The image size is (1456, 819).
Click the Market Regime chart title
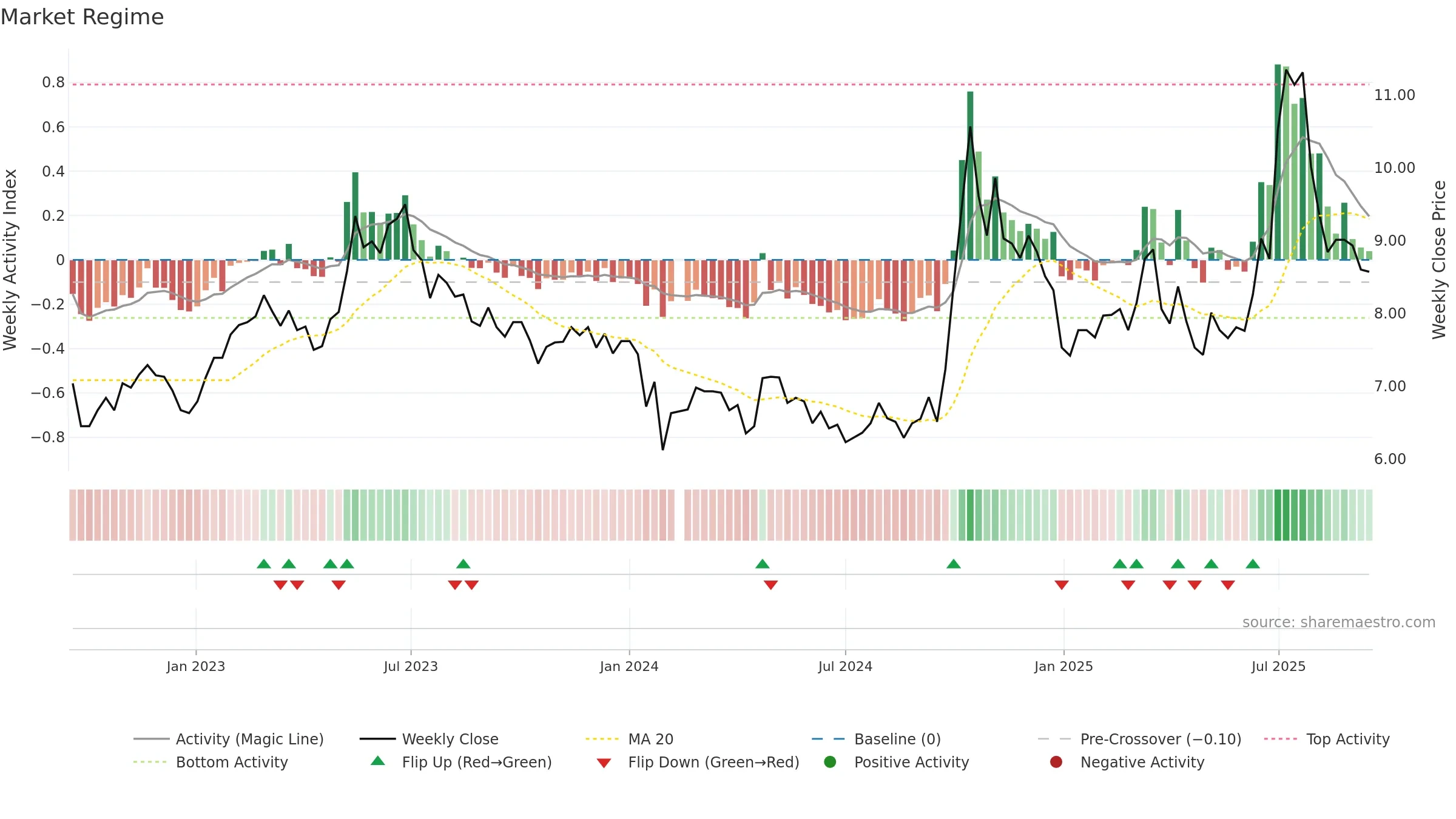coord(82,17)
